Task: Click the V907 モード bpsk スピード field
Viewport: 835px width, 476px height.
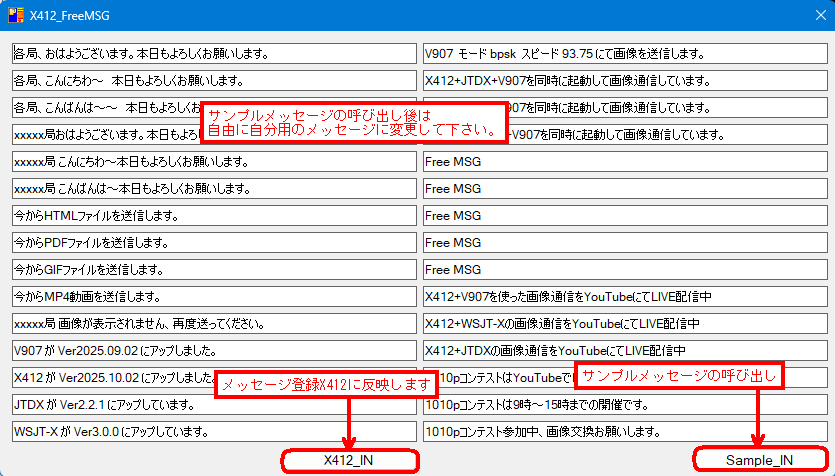Action: pos(624,53)
